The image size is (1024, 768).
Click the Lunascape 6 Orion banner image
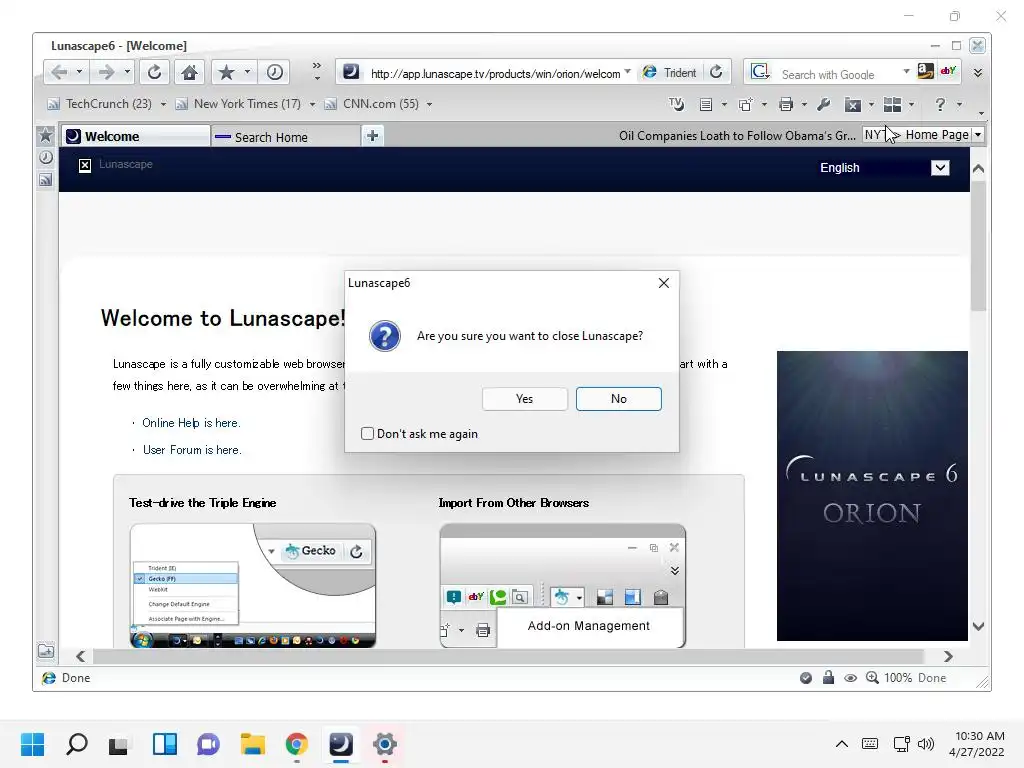tap(872, 496)
